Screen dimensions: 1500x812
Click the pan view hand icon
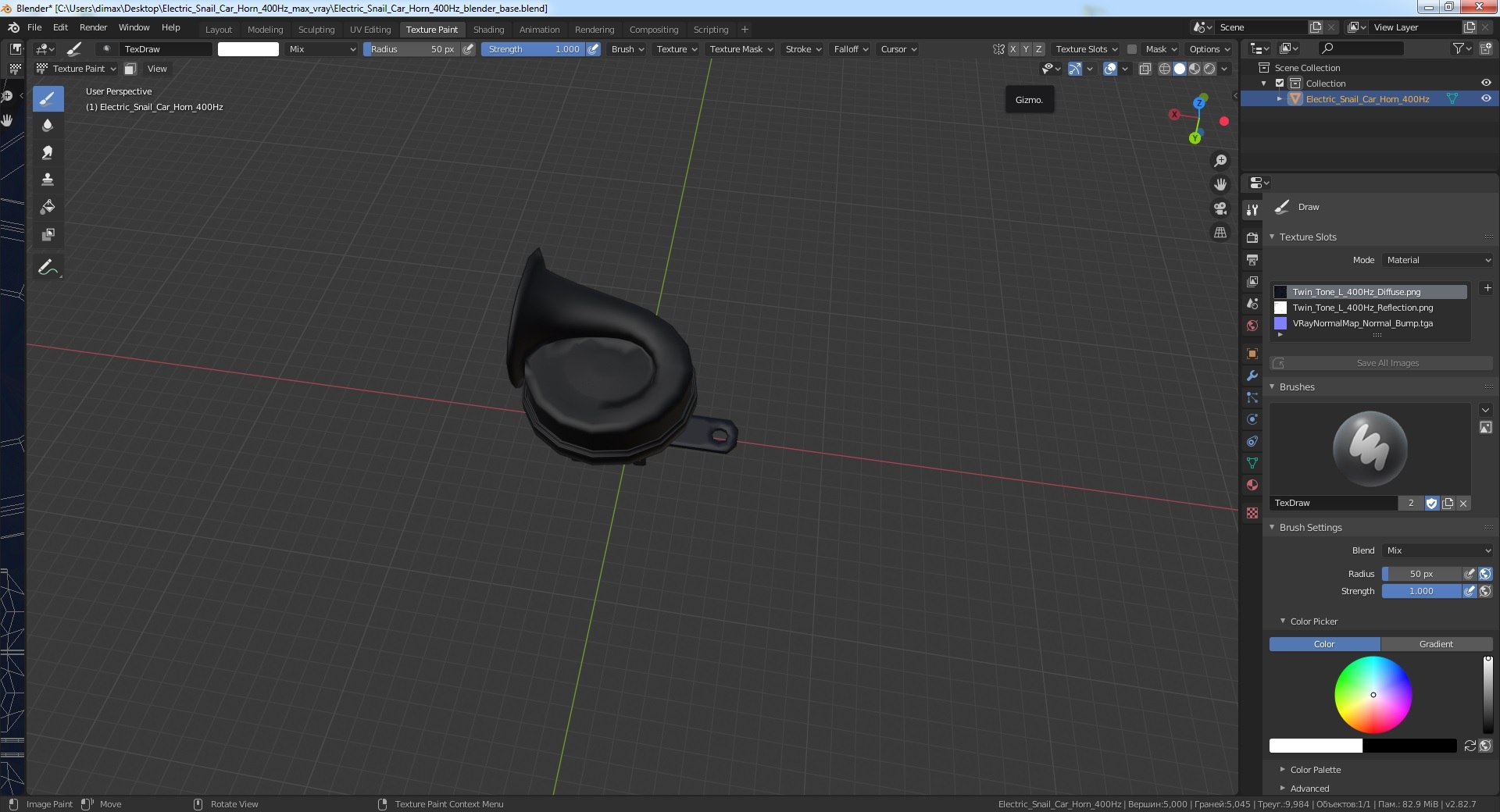click(x=1220, y=185)
